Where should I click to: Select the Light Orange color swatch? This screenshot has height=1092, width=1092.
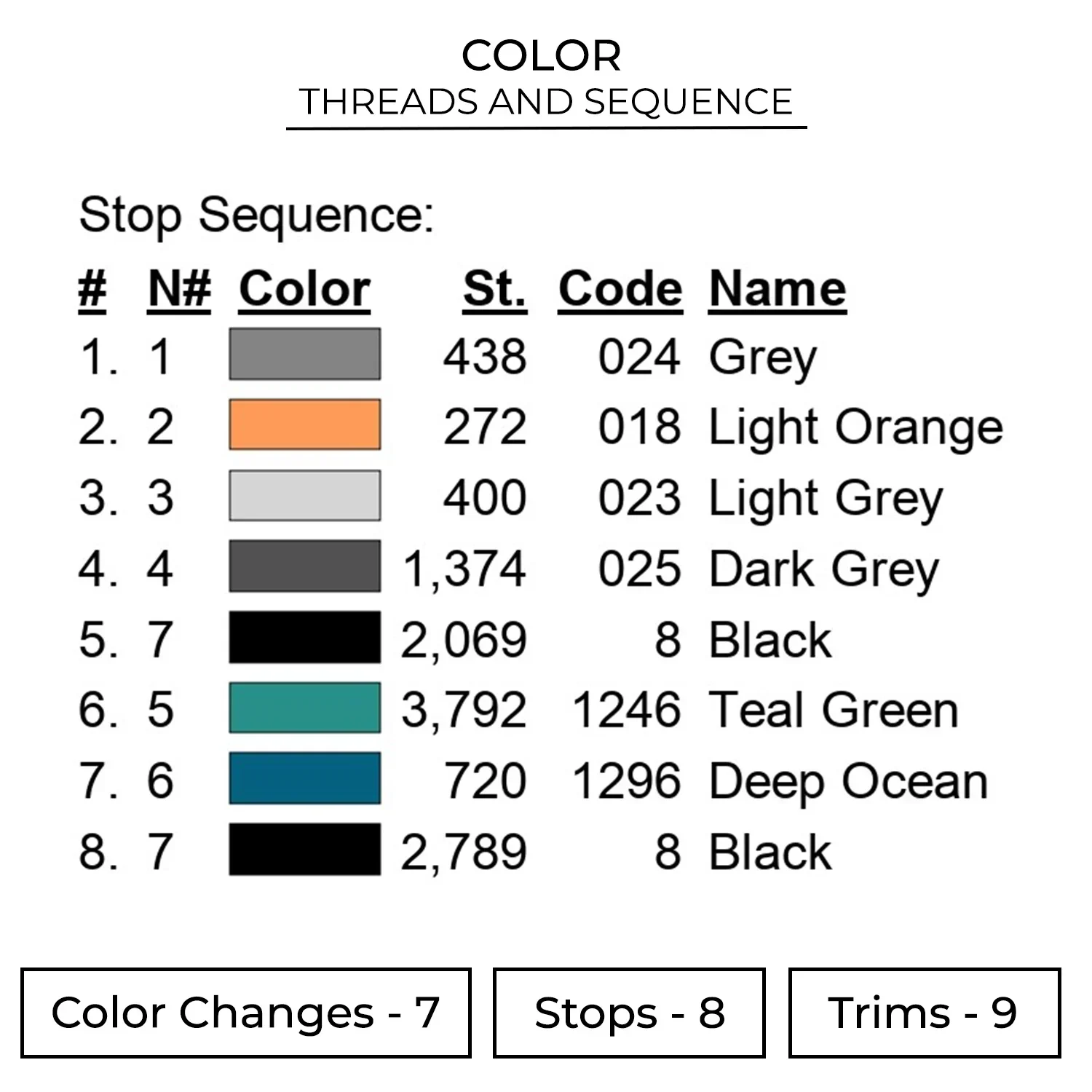click(x=304, y=424)
